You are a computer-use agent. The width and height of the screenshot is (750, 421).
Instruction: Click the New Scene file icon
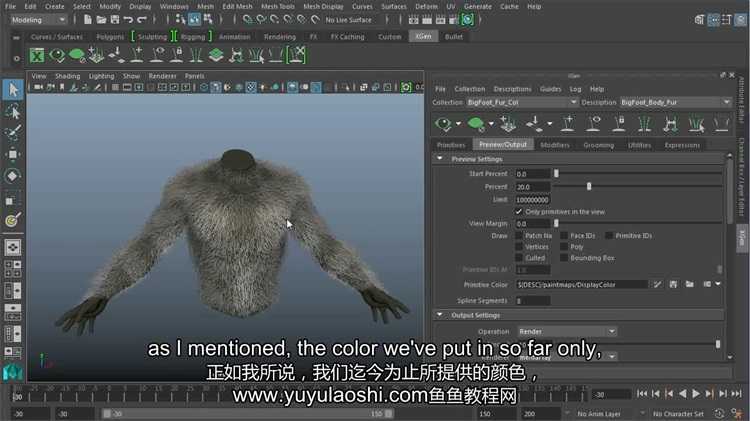click(x=88, y=20)
